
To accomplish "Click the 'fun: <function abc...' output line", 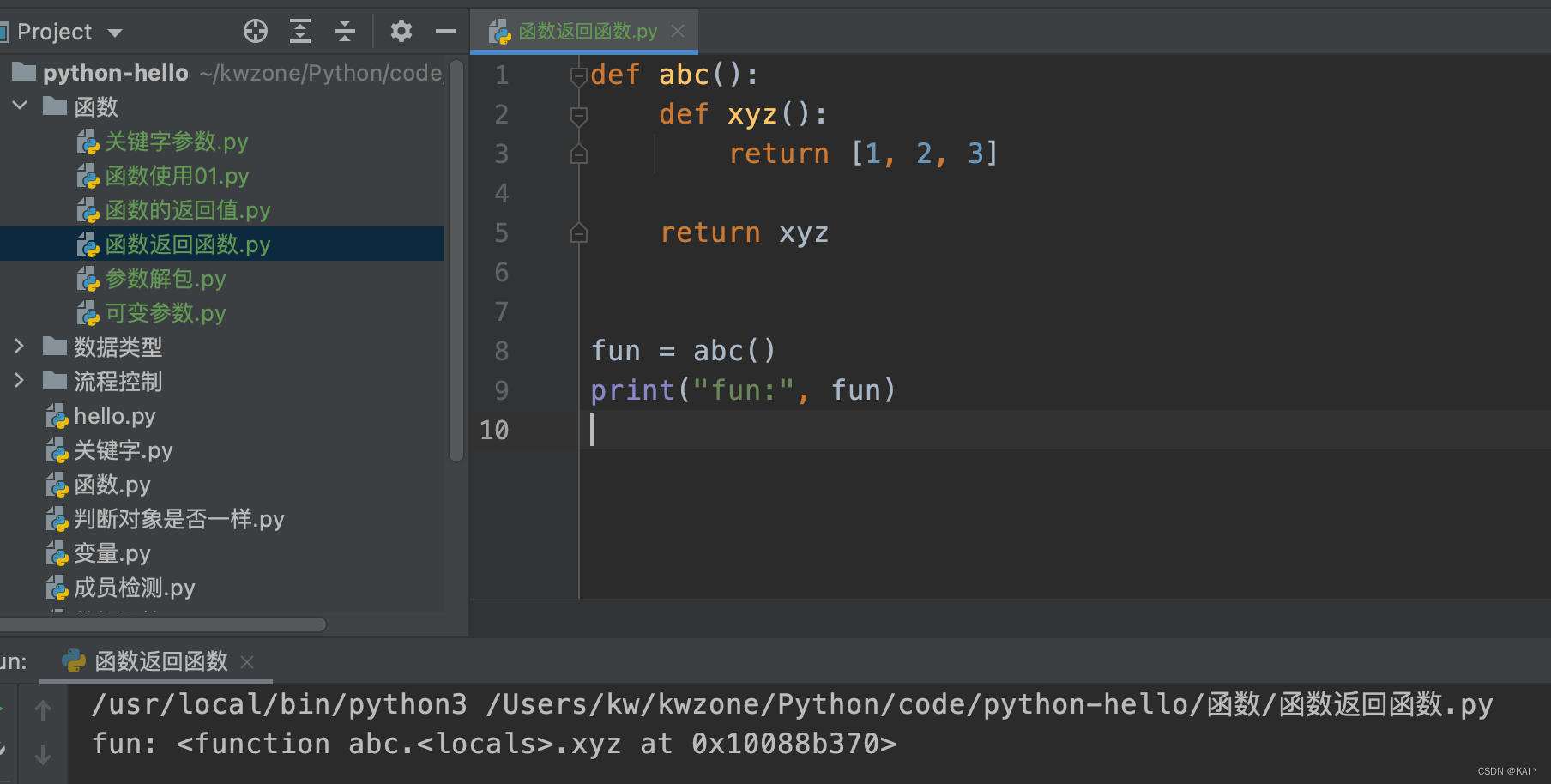I will point(494,744).
